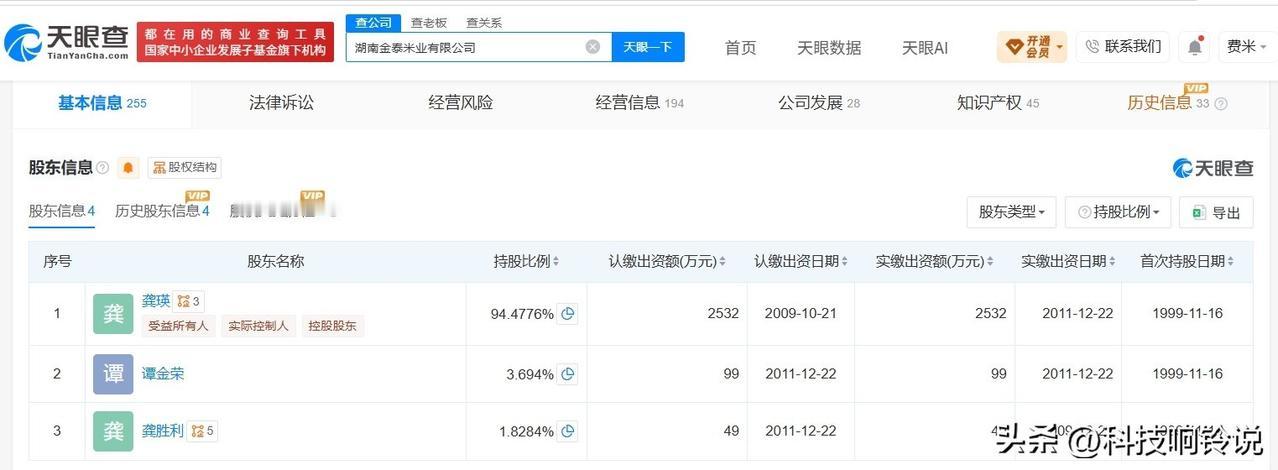Click the 序号 column header

57,261
